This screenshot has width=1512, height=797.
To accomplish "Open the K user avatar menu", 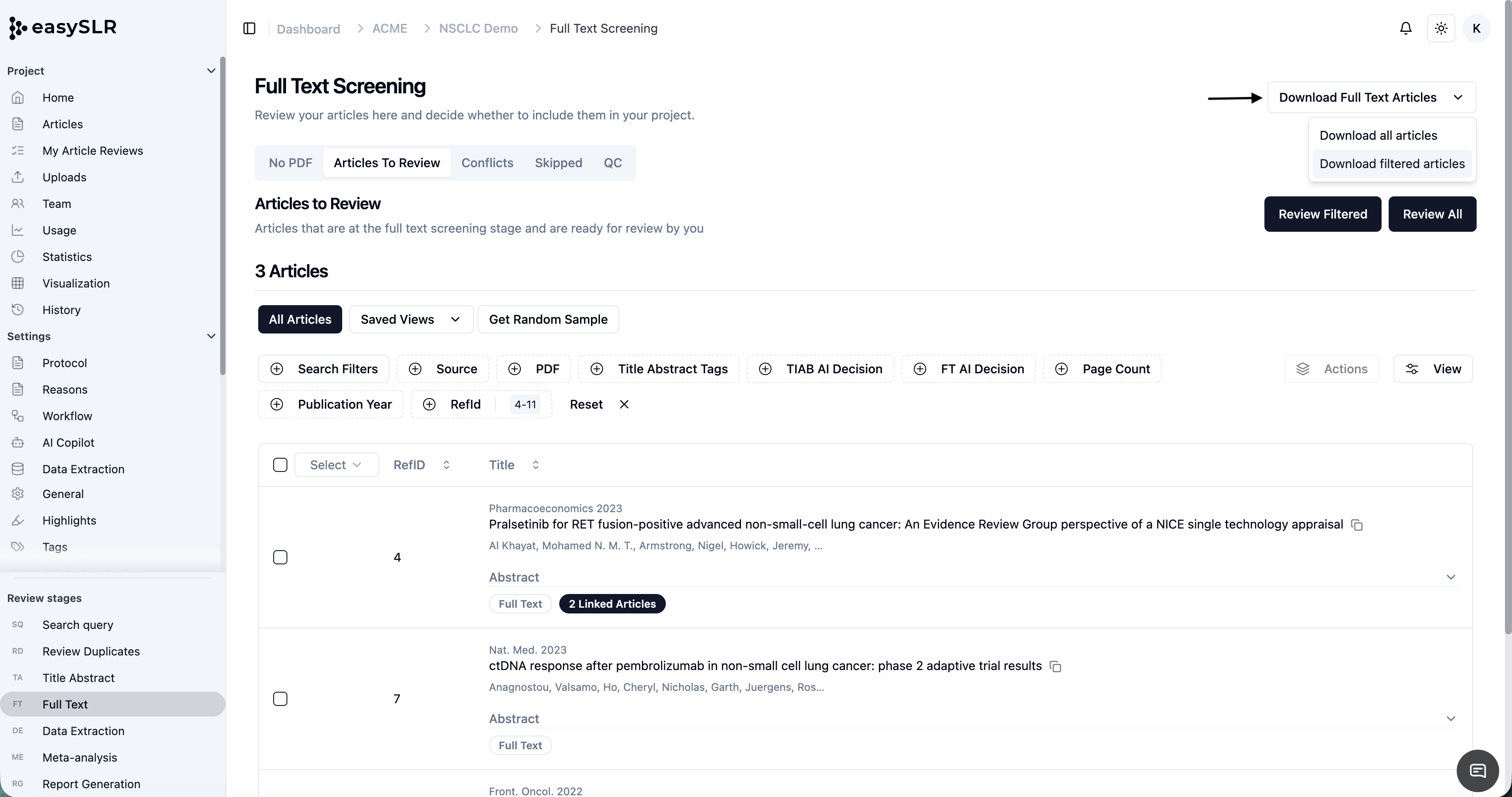I will (x=1476, y=28).
